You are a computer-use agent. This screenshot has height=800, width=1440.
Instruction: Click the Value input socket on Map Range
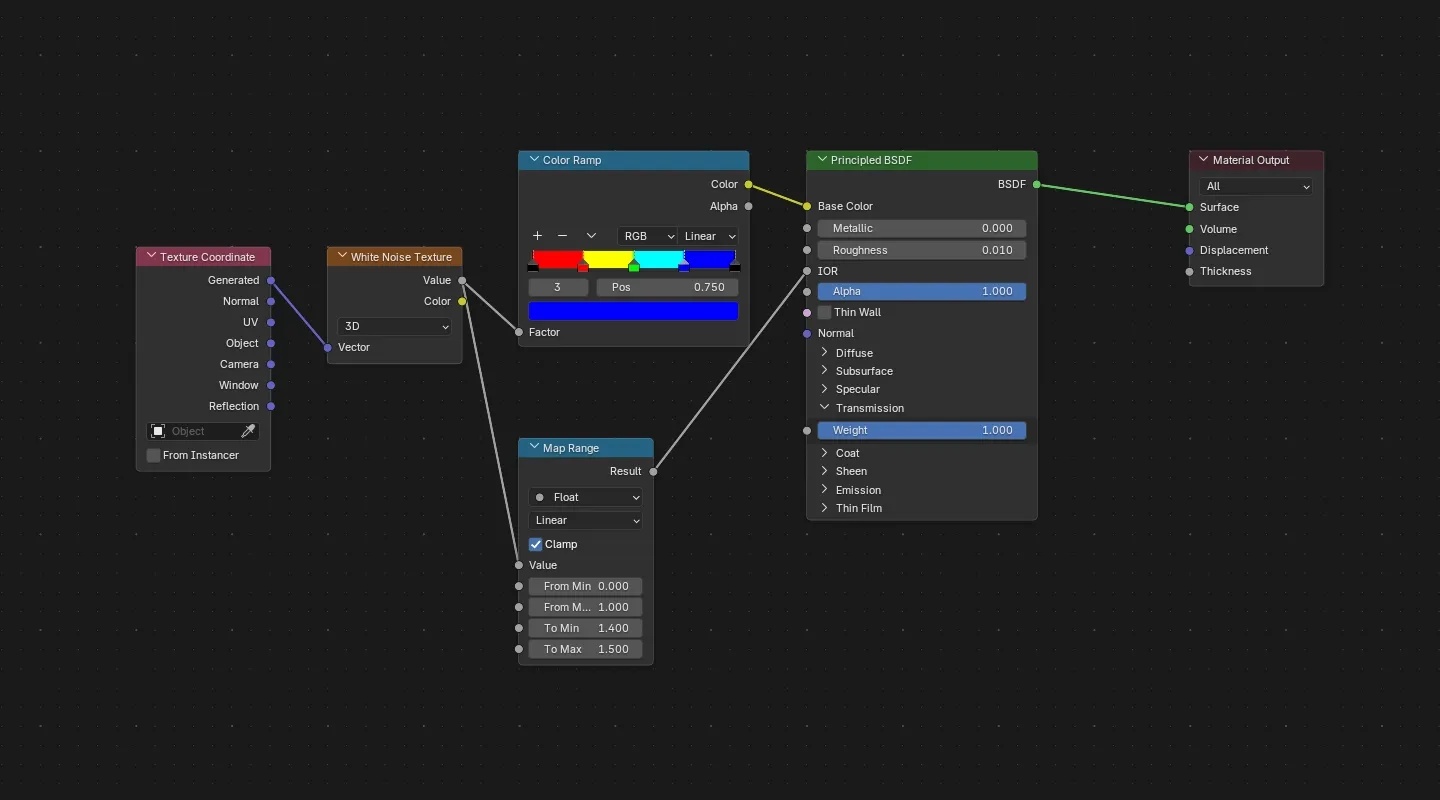(519, 565)
